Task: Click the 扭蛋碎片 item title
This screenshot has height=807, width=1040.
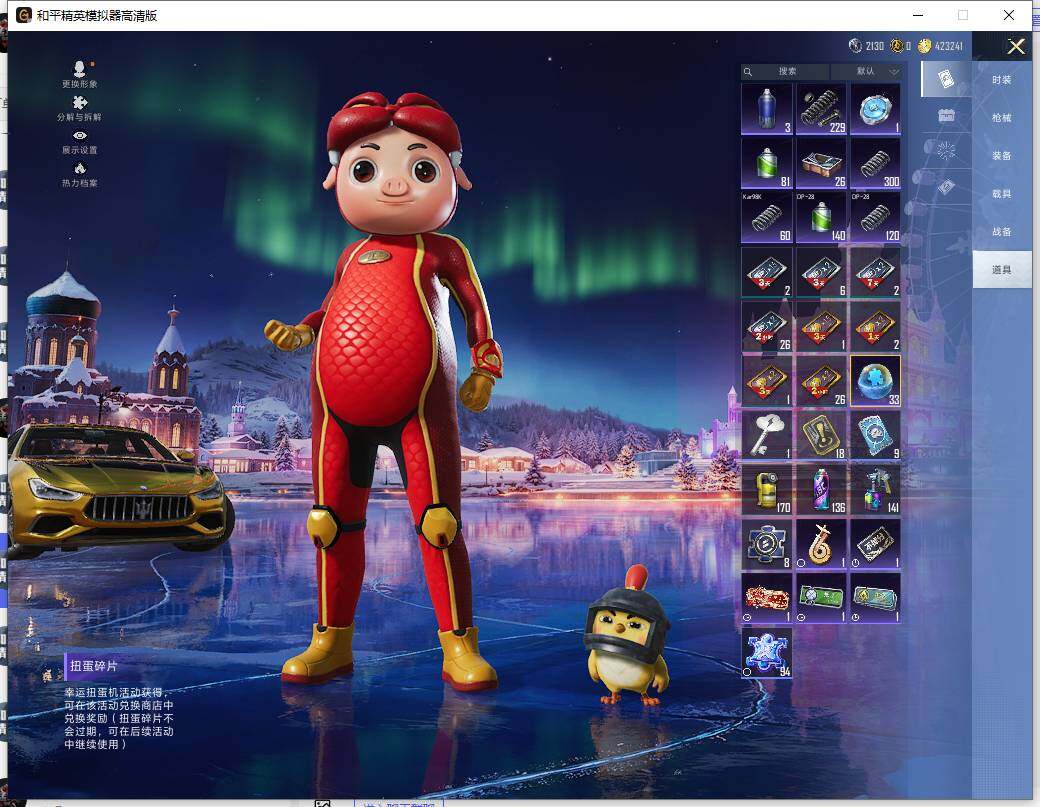Action: [94, 666]
